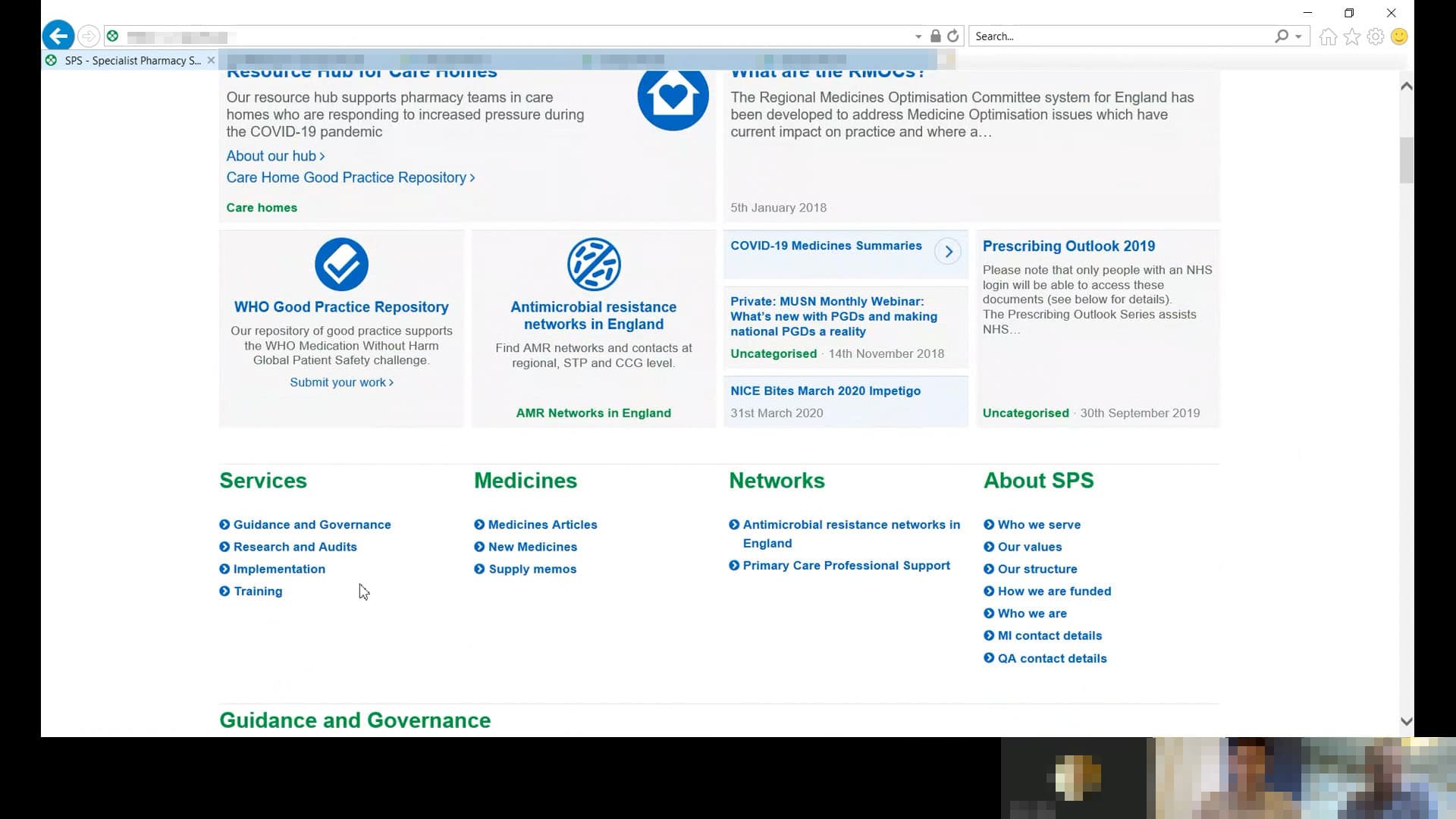
Task: Click the search magnifier icon
Action: pyautogui.click(x=1282, y=36)
